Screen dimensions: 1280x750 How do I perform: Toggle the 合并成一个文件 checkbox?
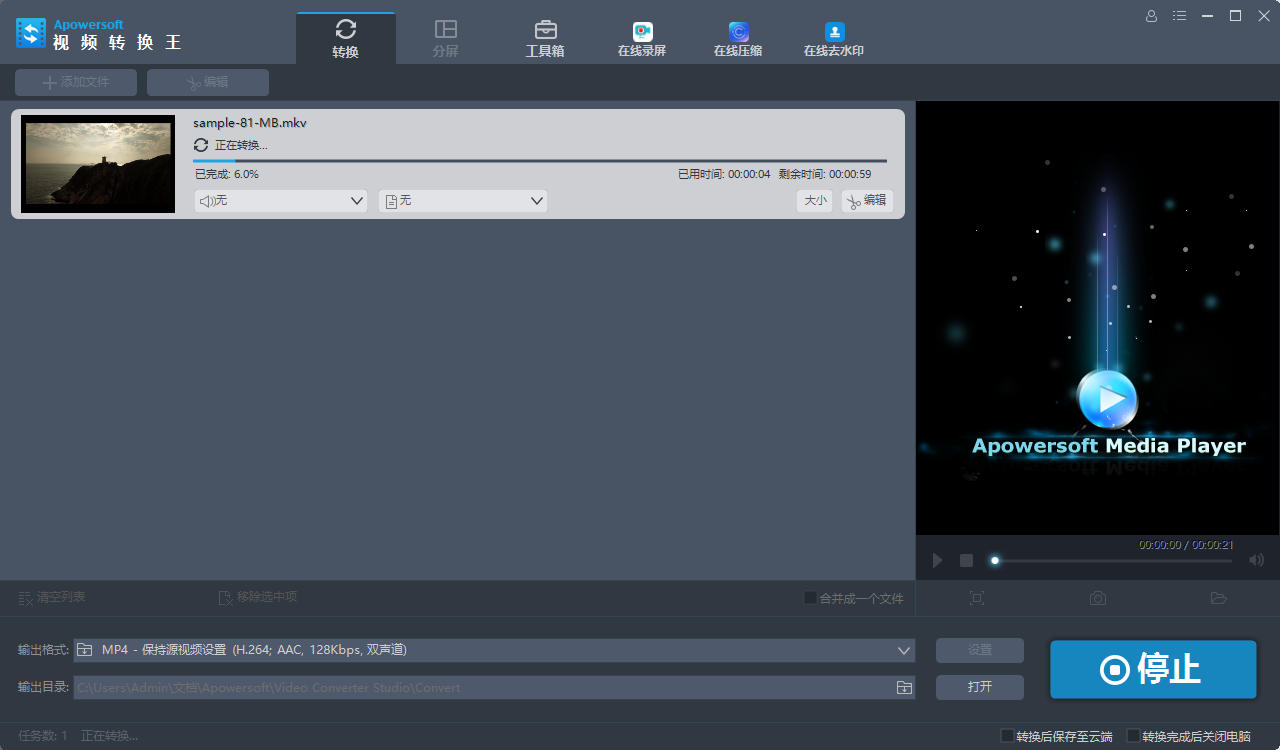pyautogui.click(x=811, y=598)
